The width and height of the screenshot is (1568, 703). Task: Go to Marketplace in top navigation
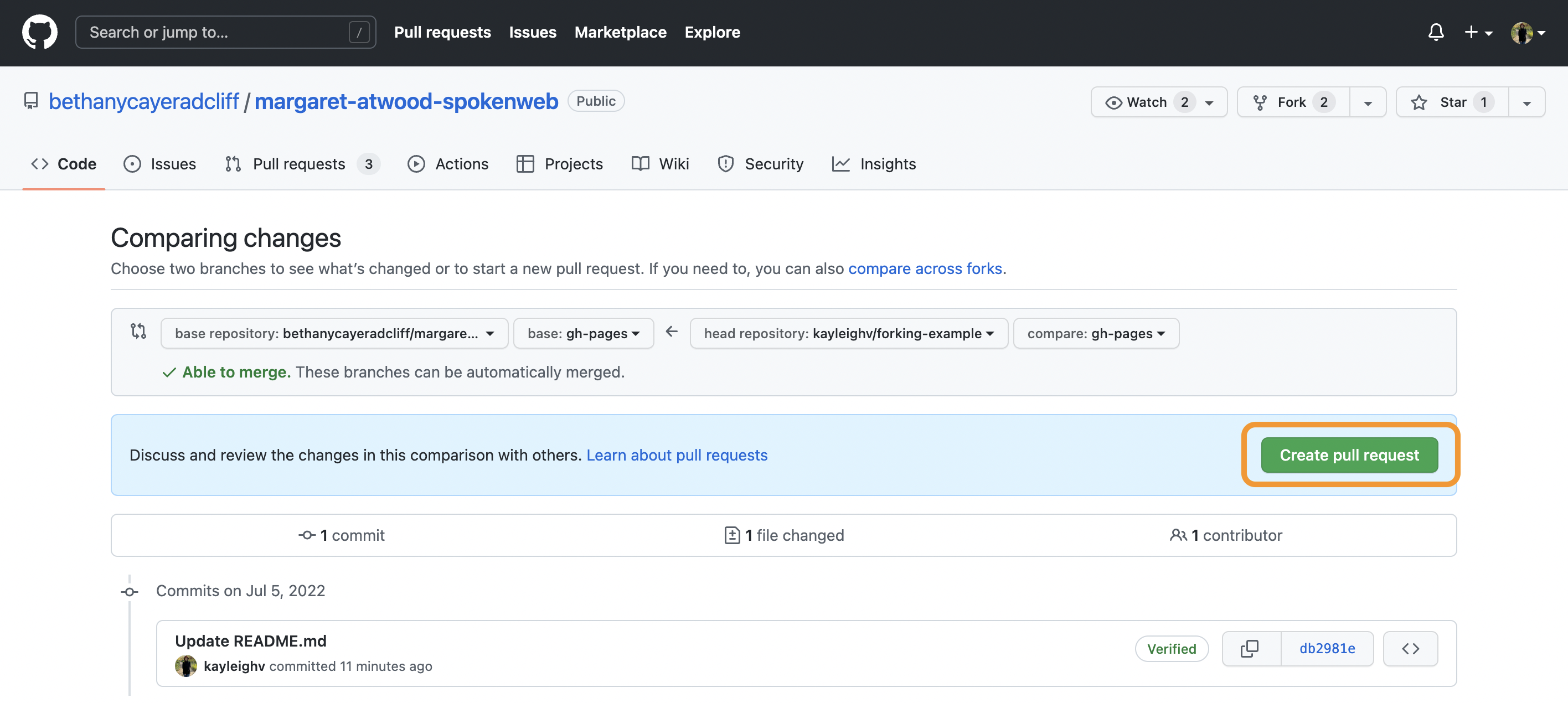620,32
